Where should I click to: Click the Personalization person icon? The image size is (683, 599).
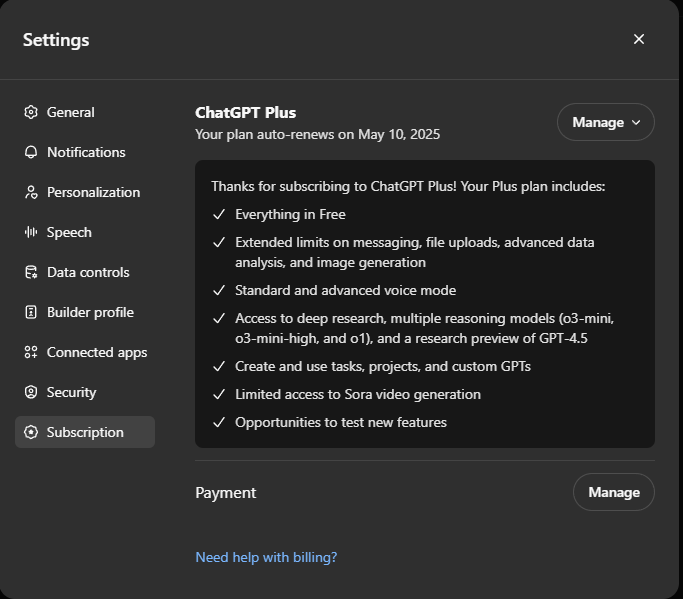(31, 192)
